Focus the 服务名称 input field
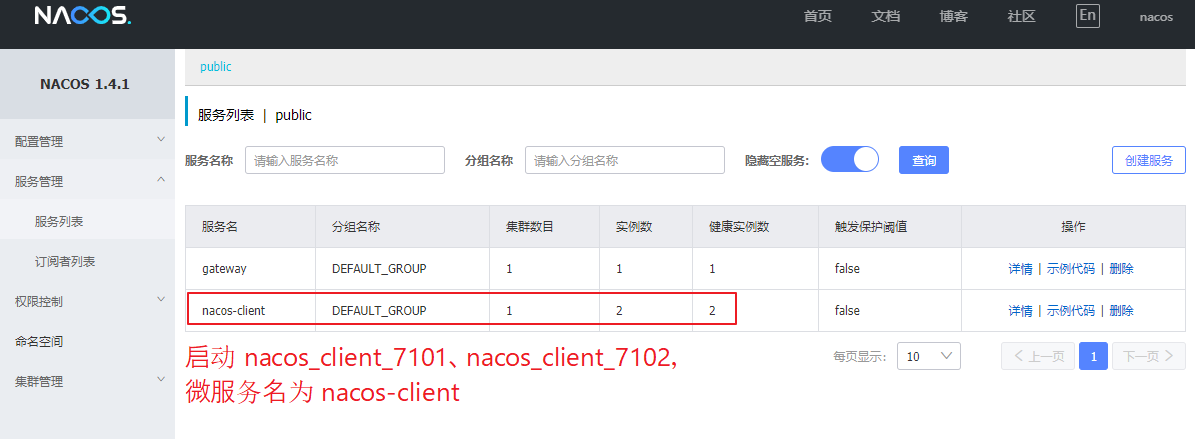Viewport: 1195px width, 439px height. point(344,160)
